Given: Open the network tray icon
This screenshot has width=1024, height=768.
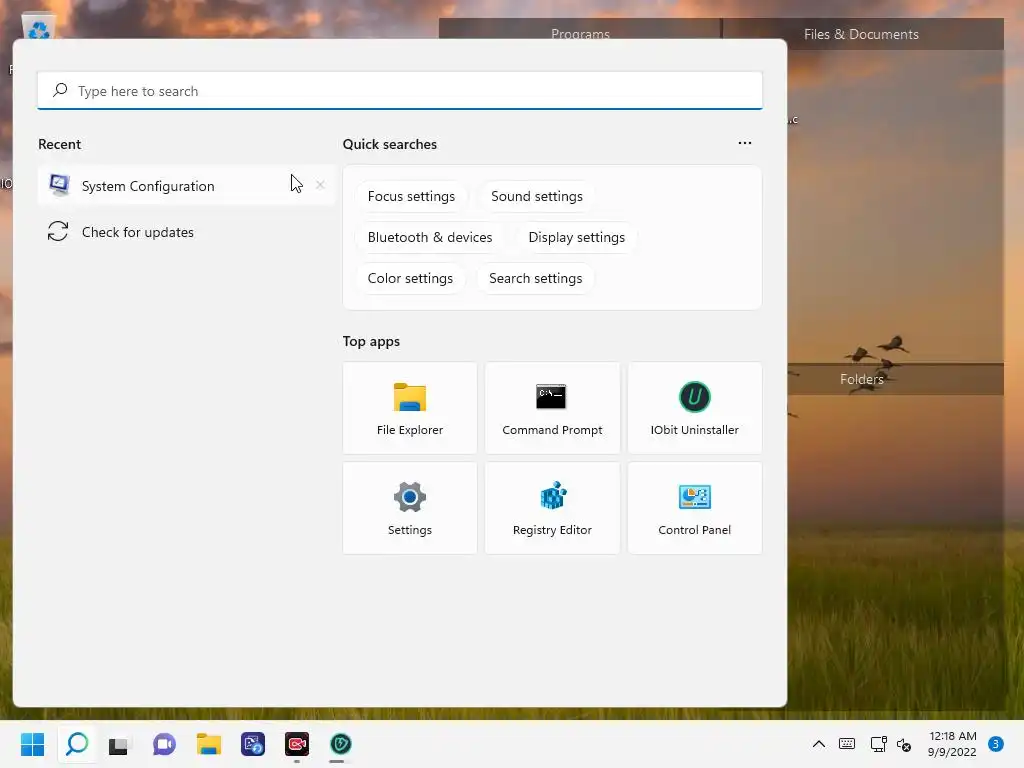Looking at the screenshot, I should coord(878,744).
